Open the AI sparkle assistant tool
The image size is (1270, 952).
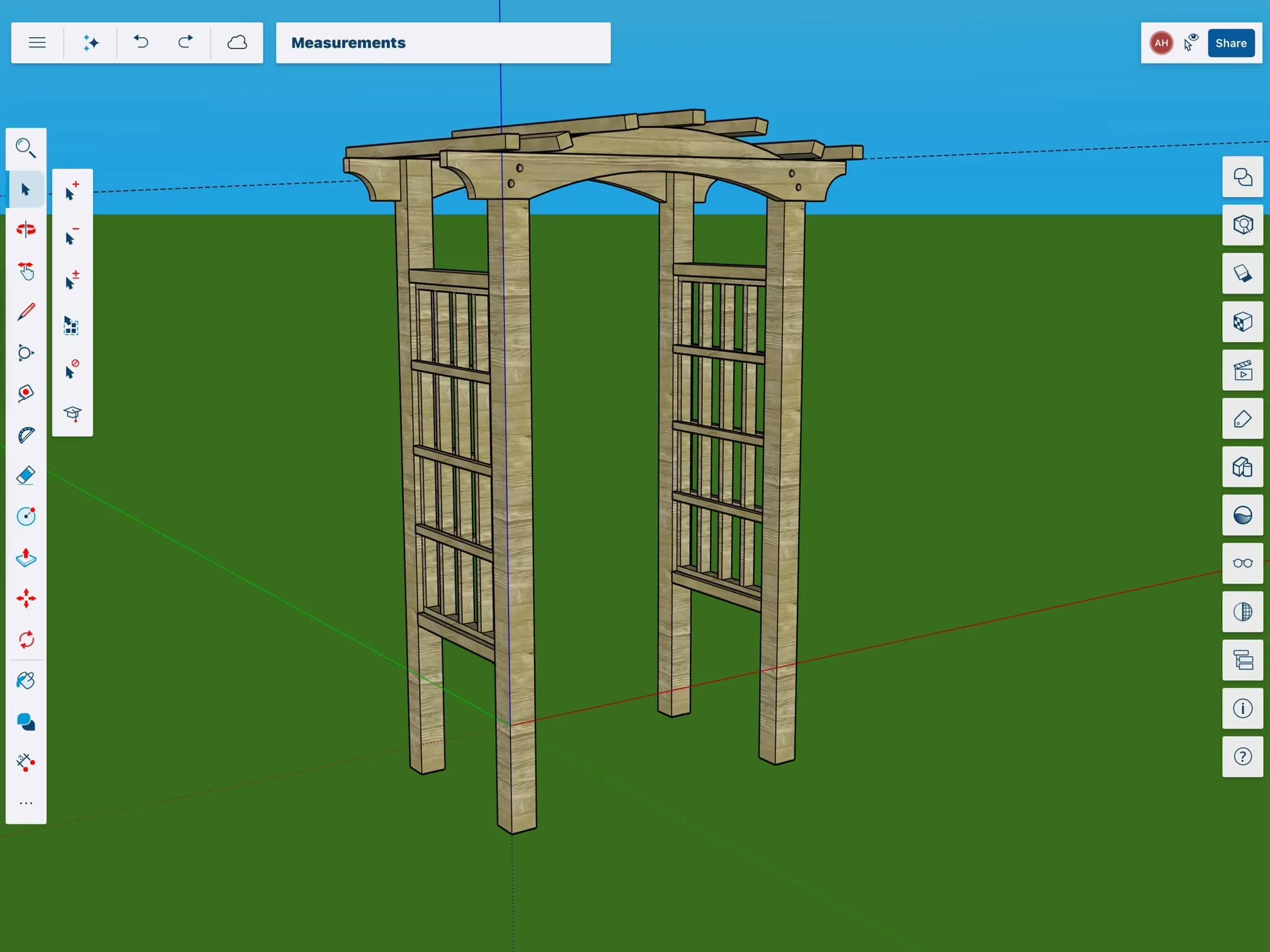point(91,43)
